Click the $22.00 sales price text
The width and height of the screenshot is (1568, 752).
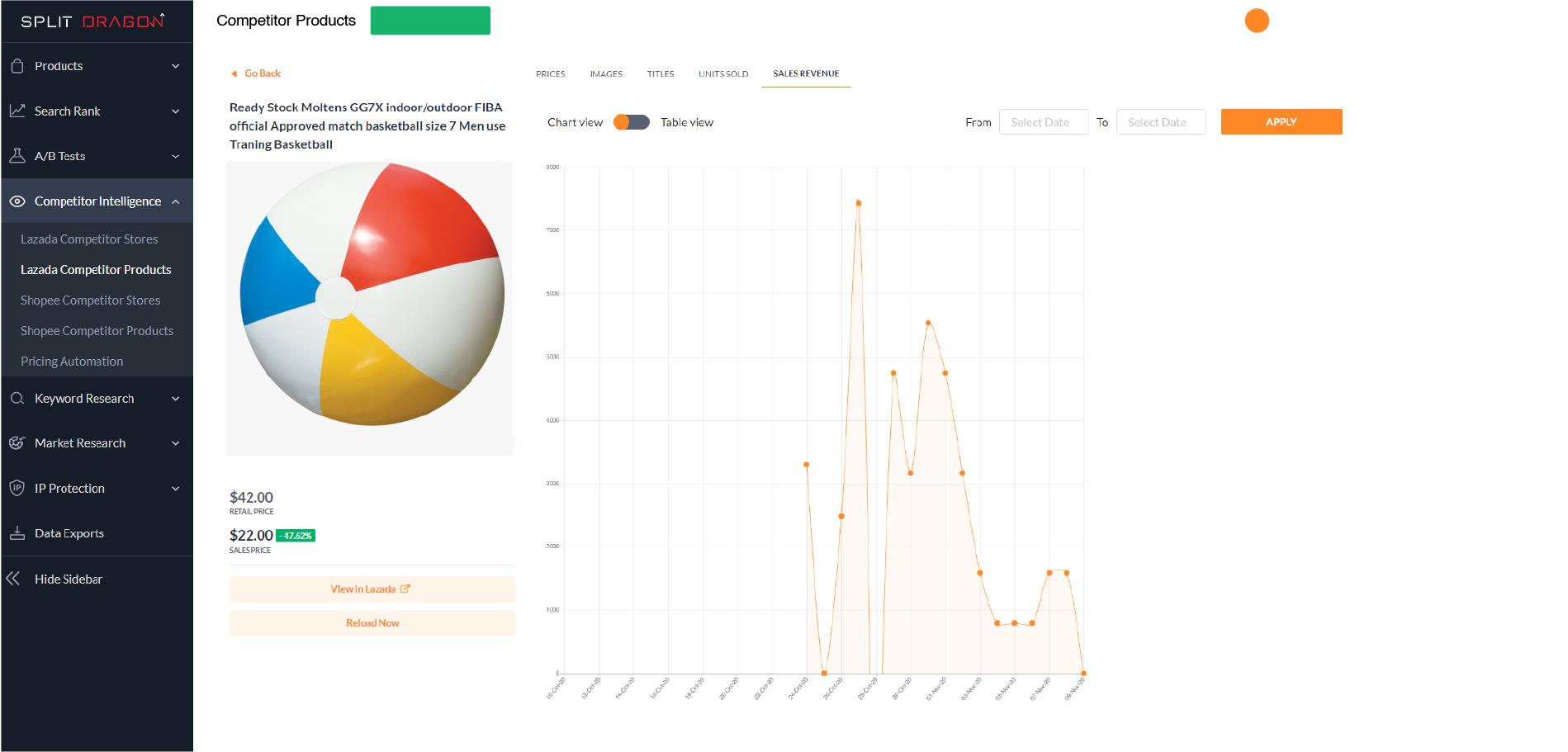tap(251, 536)
